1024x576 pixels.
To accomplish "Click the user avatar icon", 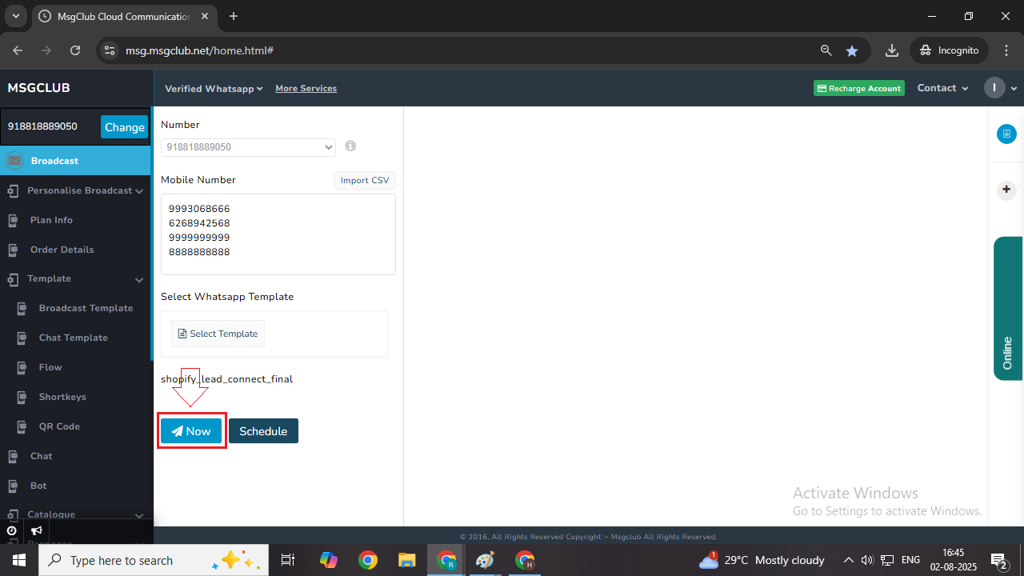I will pyautogui.click(x=994, y=88).
